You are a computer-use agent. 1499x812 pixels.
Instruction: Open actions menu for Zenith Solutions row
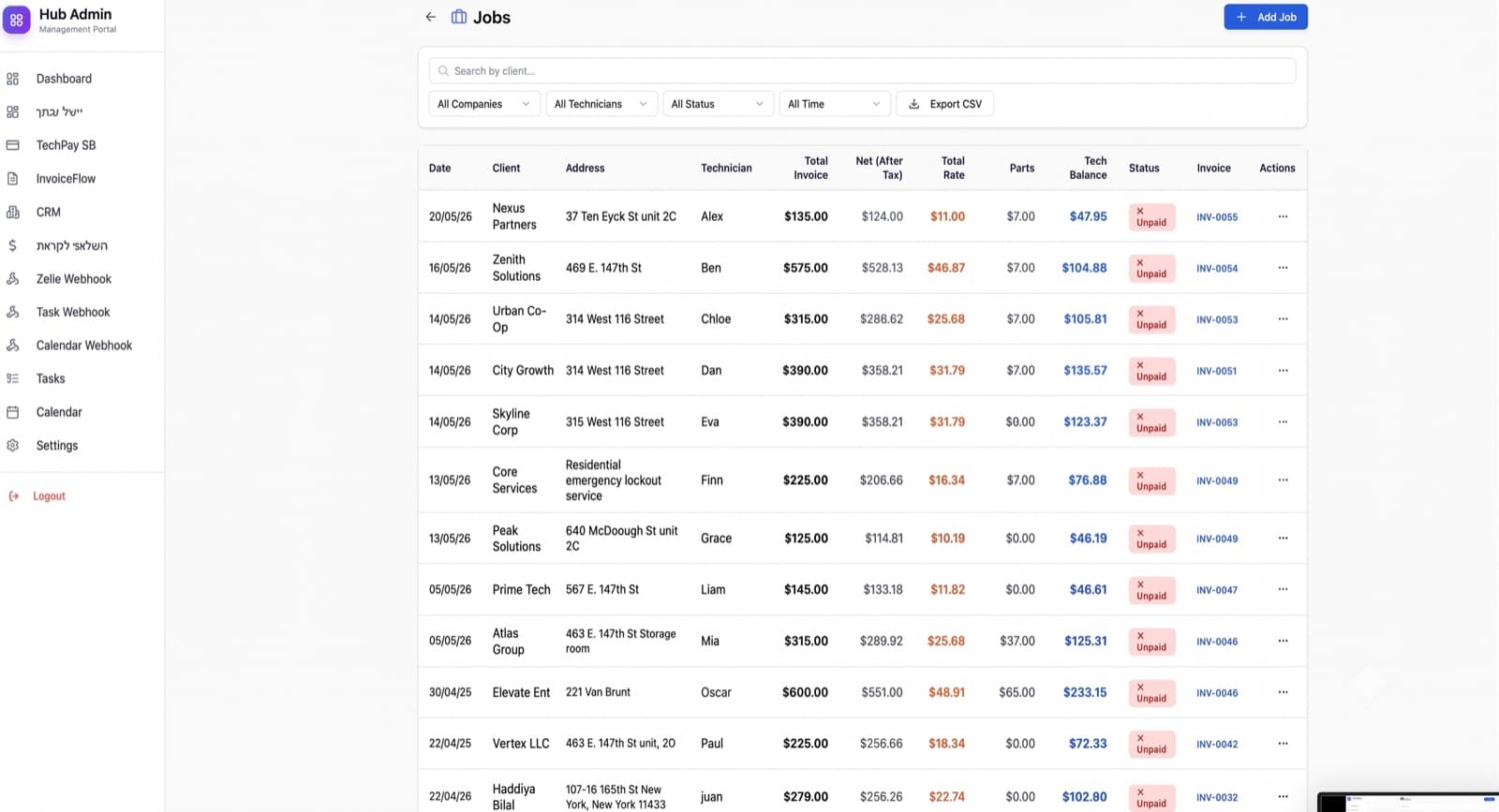(1283, 268)
